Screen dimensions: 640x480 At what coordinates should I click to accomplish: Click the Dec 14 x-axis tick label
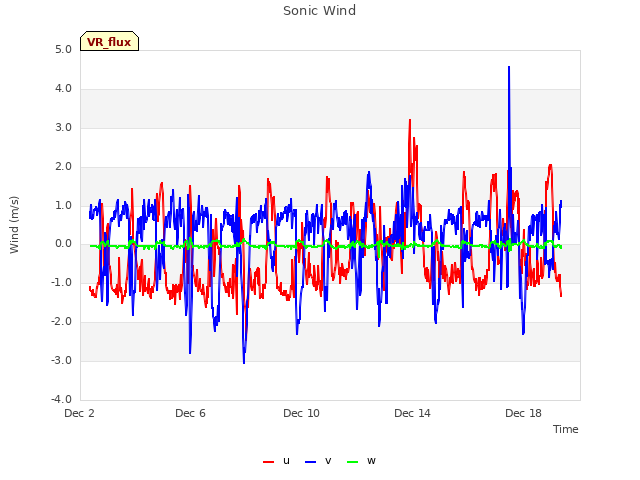point(412,413)
